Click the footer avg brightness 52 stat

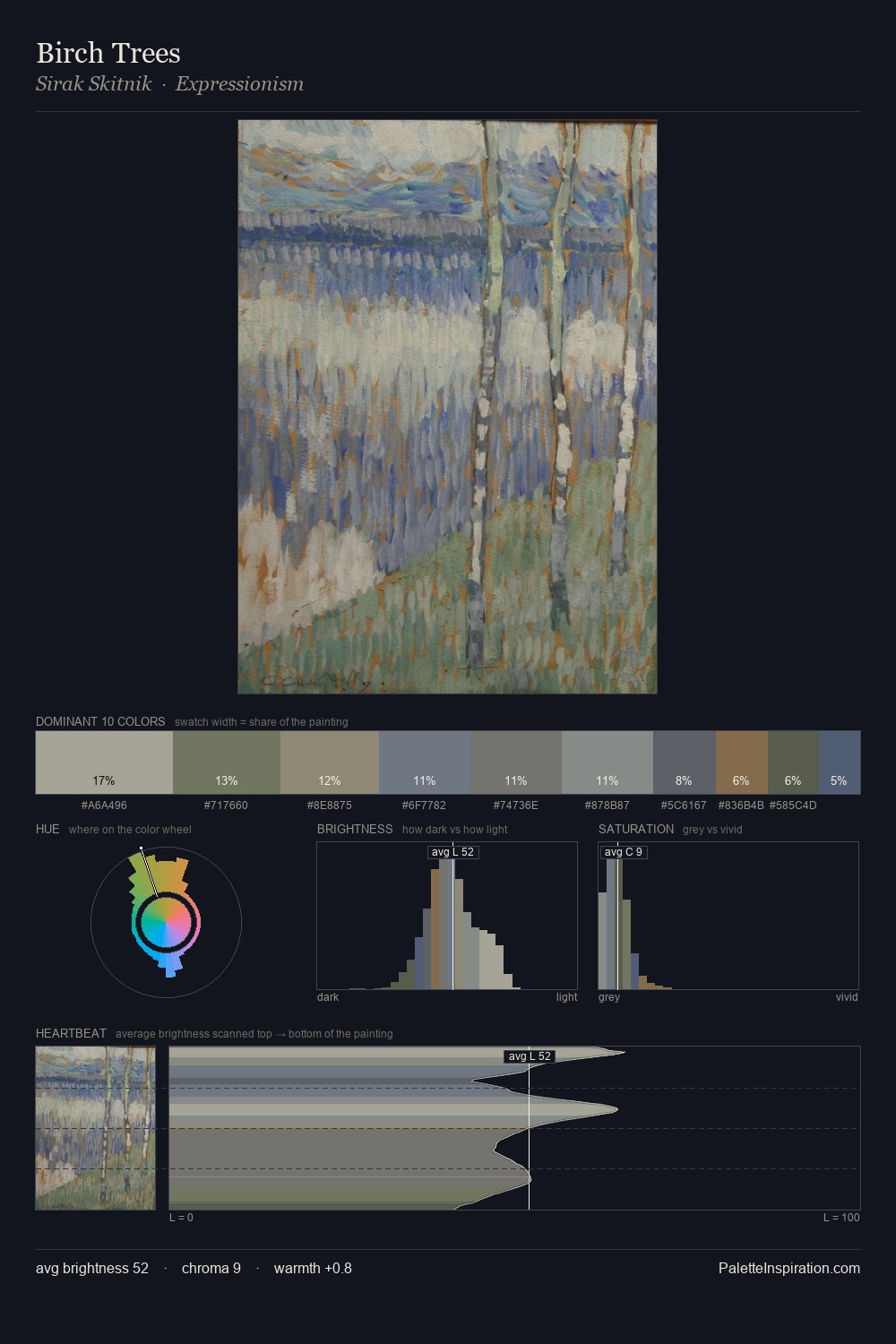(92, 1269)
